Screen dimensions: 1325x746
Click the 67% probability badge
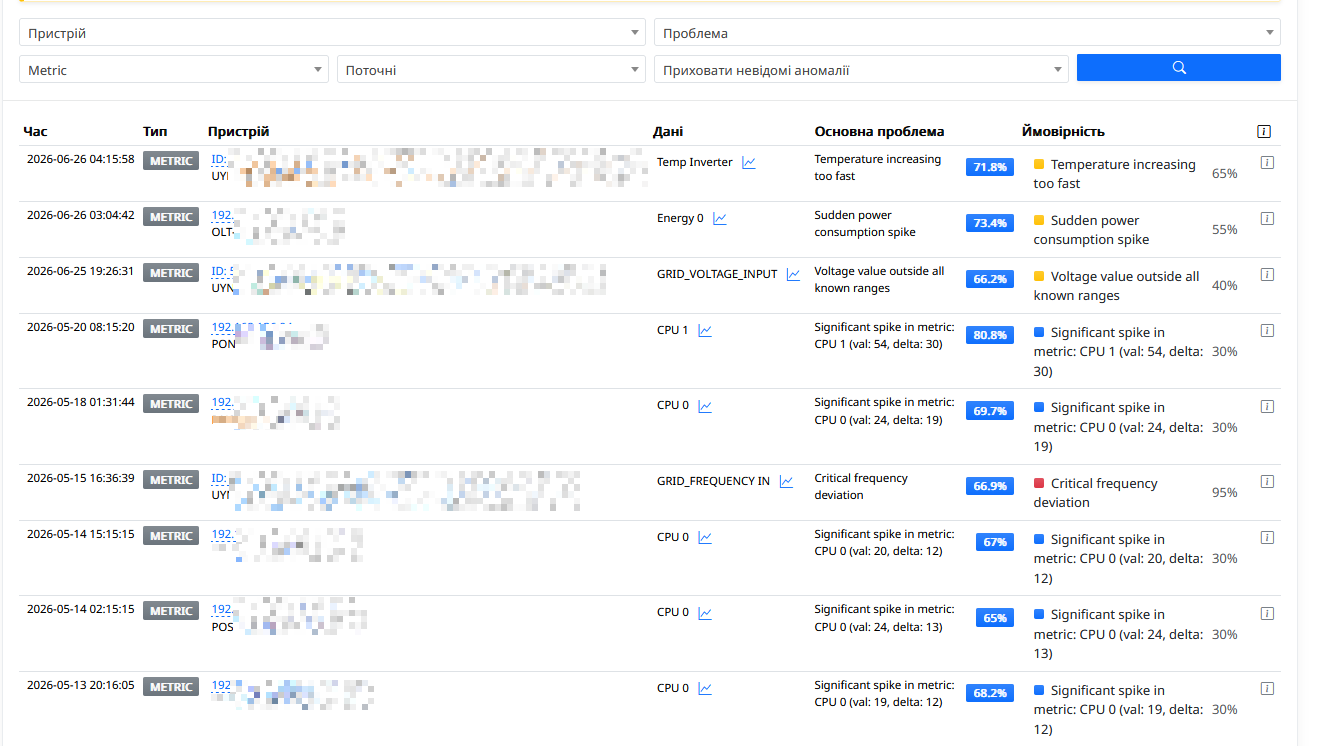click(995, 542)
